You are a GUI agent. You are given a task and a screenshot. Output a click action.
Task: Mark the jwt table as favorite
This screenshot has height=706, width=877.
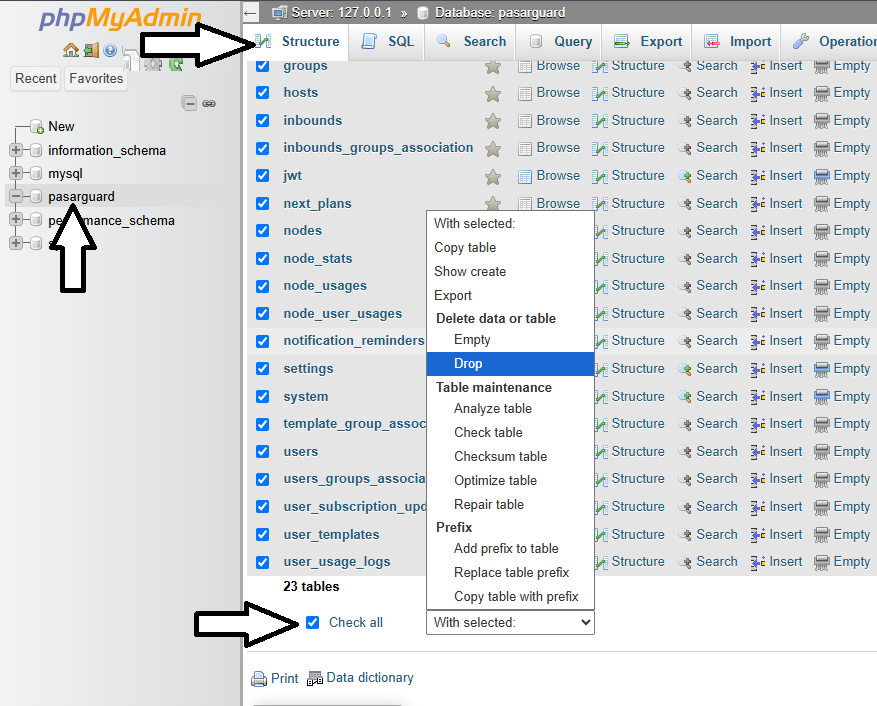click(x=492, y=175)
